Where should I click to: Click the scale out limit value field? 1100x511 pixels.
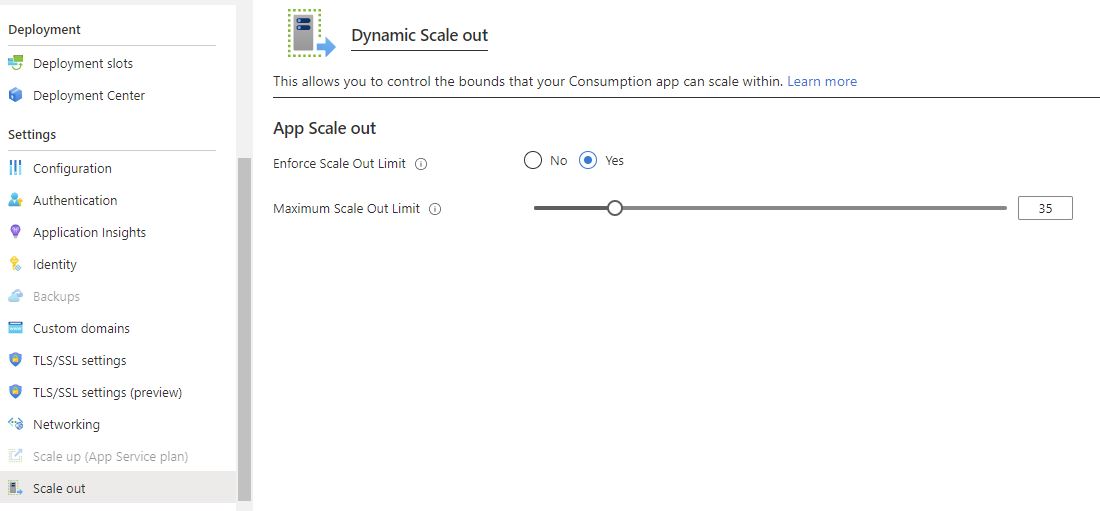pos(1045,208)
